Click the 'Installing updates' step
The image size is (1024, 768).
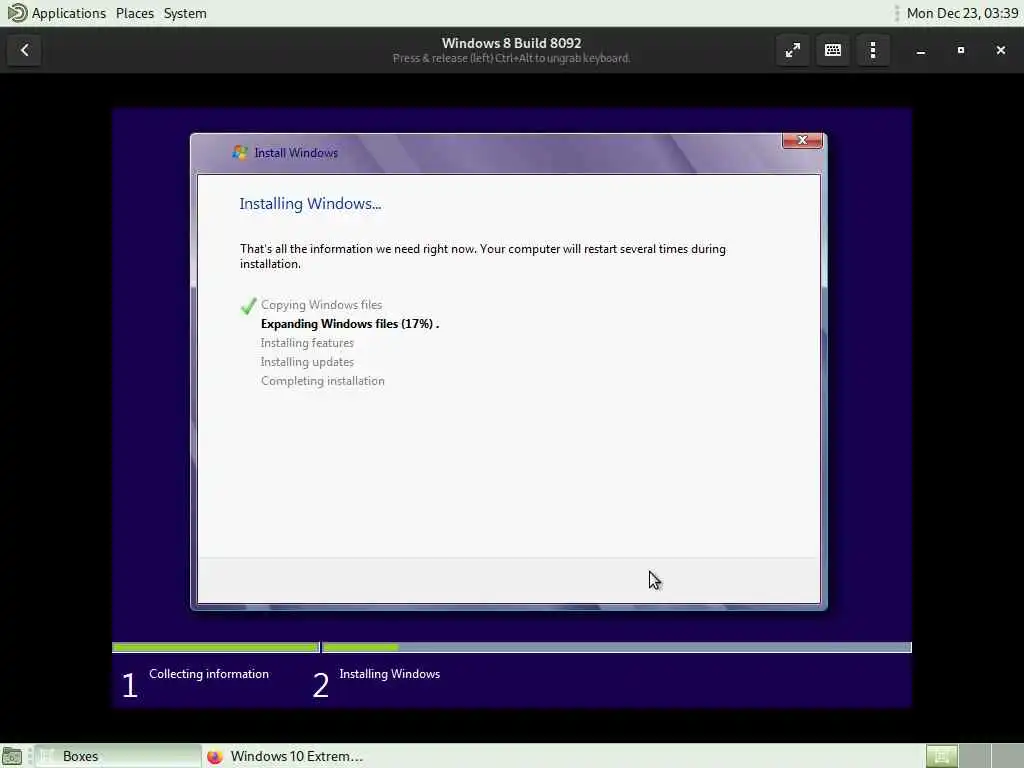[x=307, y=362]
